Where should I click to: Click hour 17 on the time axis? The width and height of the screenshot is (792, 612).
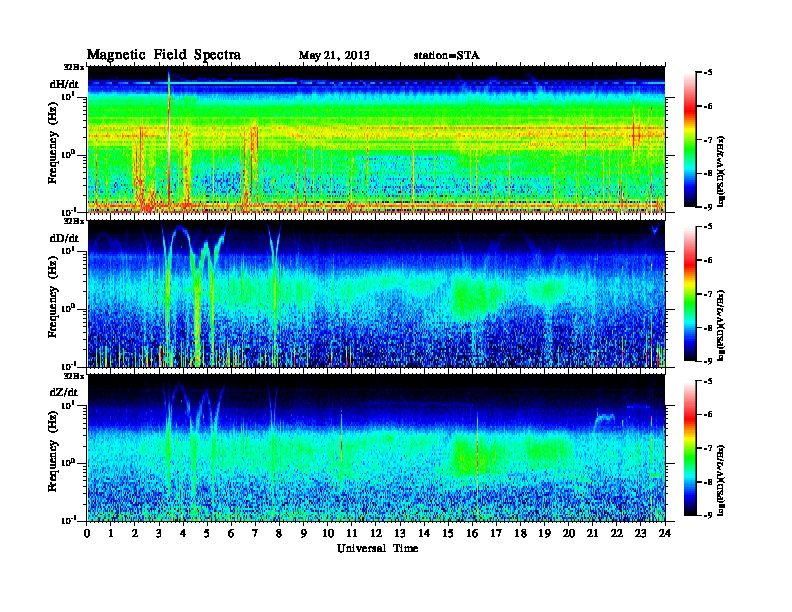pos(497,533)
